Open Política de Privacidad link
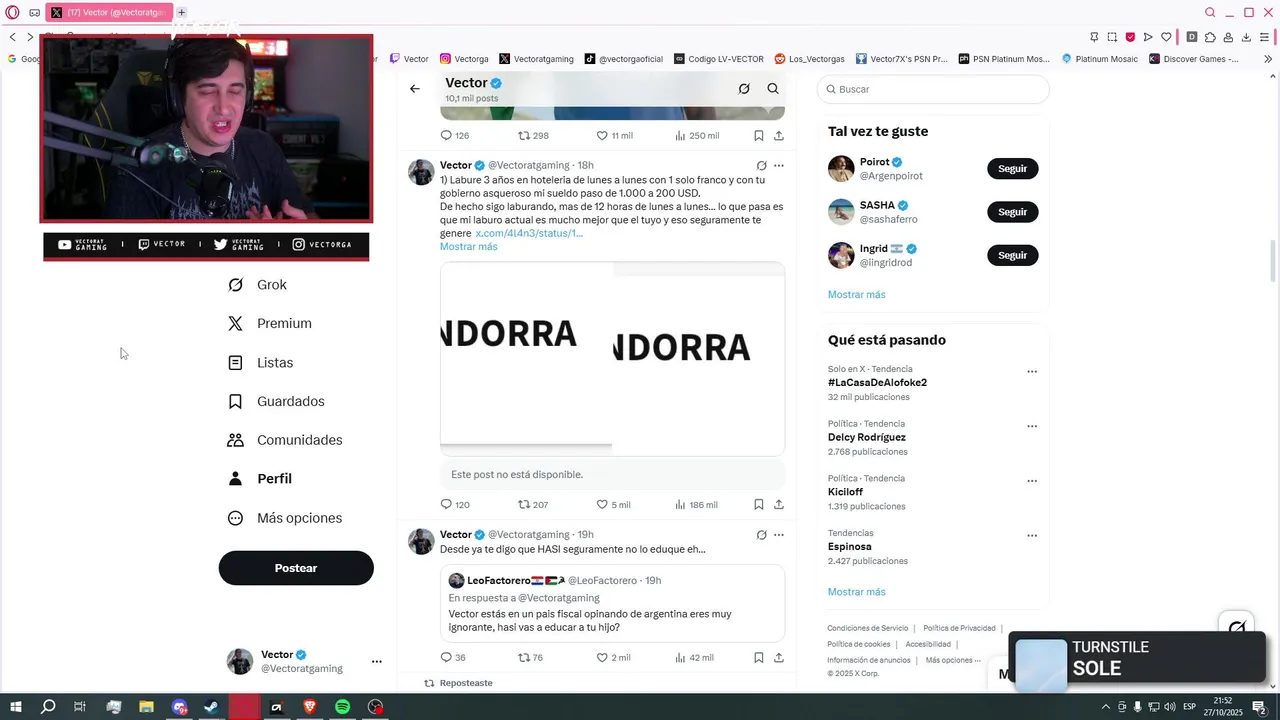1280x720 pixels. coord(959,628)
